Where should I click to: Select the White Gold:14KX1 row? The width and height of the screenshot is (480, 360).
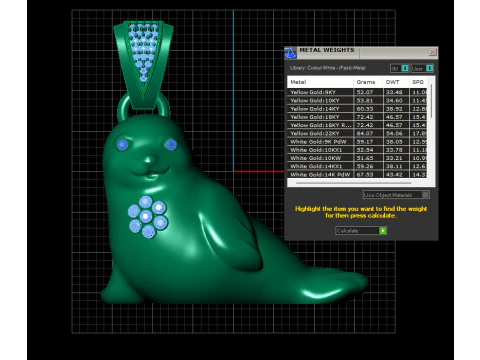coord(357,166)
